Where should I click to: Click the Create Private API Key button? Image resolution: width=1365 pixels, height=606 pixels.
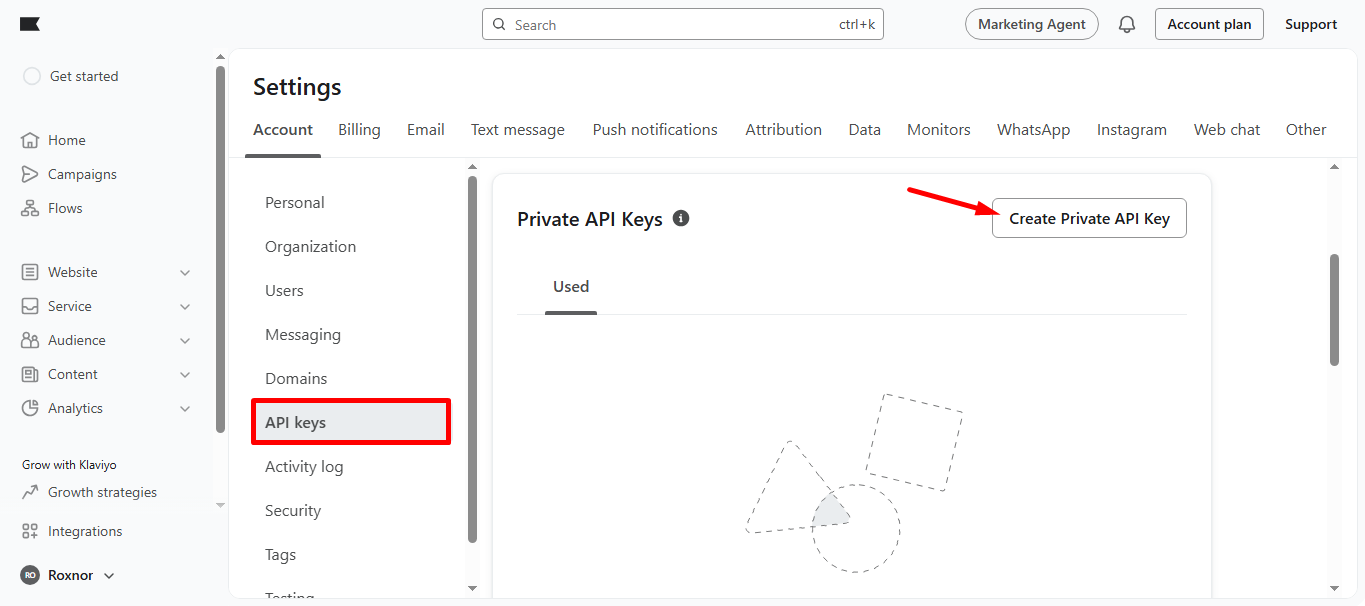click(x=1088, y=218)
